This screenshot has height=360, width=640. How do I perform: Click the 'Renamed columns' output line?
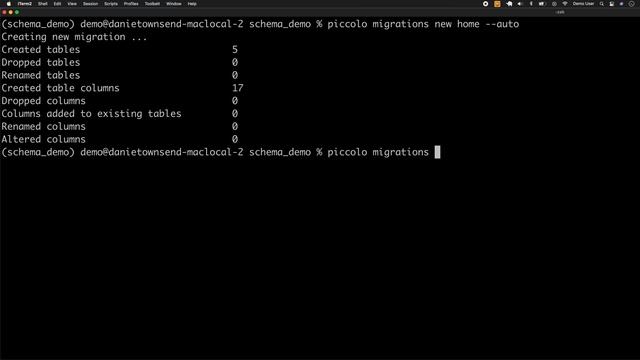[119, 127]
